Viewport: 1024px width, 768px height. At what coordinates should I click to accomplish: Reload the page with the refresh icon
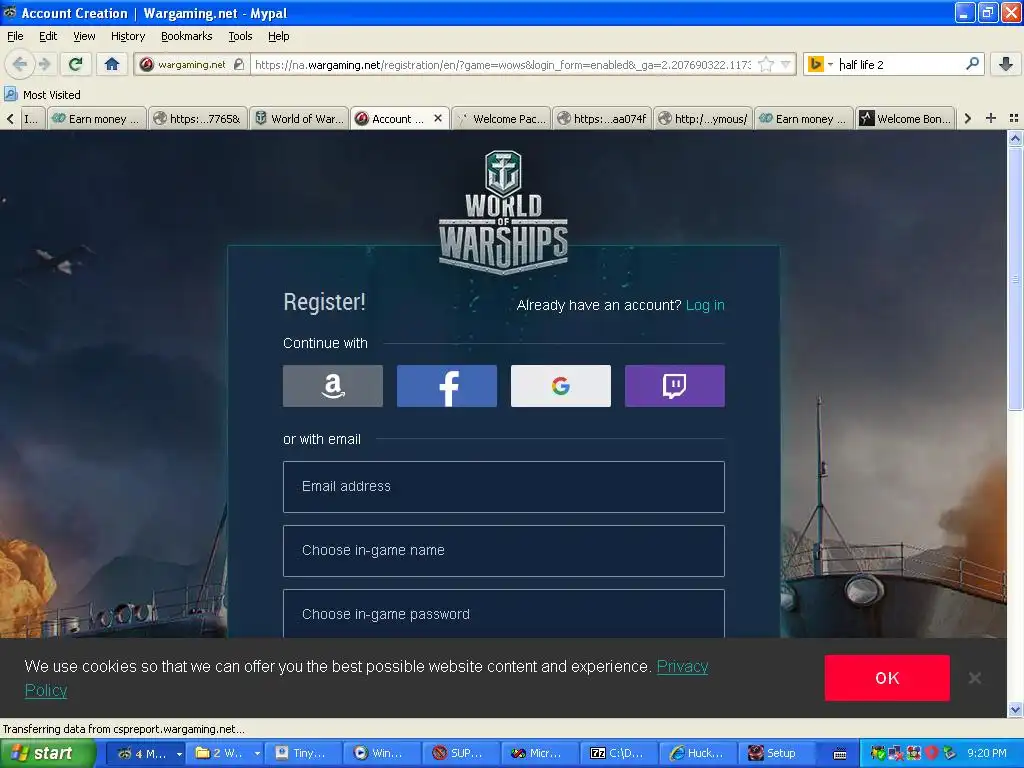(x=76, y=64)
